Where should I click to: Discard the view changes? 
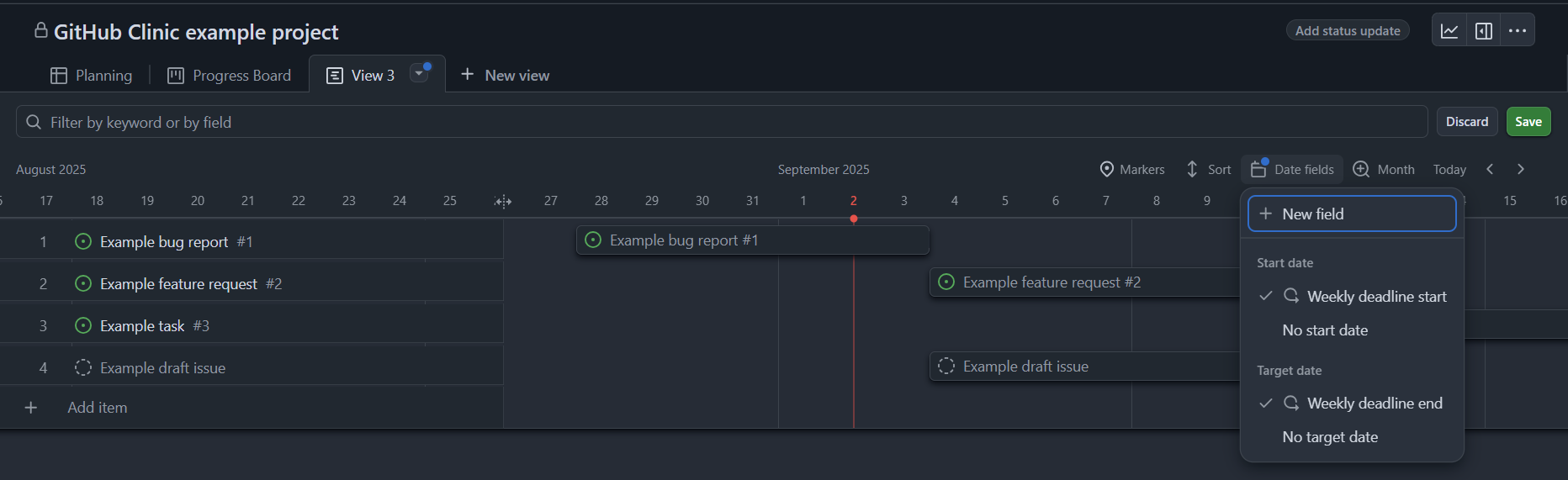1467,122
